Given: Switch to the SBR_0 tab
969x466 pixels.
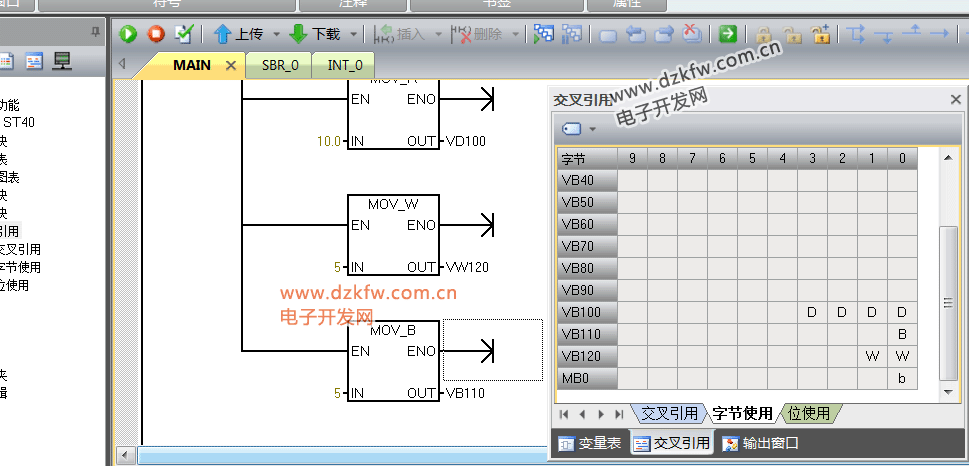Looking at the screenshot, I should [280, 65].
